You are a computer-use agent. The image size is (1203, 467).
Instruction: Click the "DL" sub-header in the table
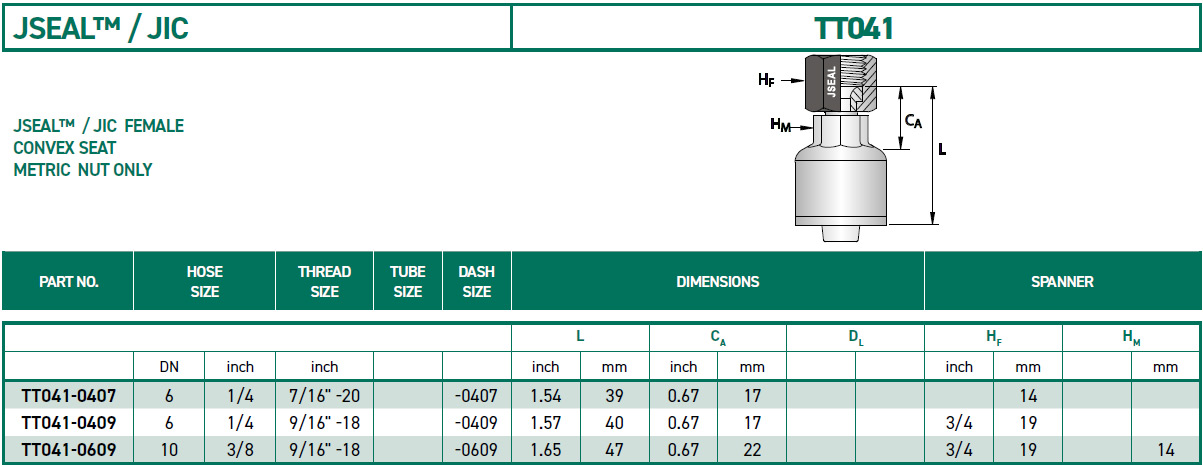(x=856, y=339)
